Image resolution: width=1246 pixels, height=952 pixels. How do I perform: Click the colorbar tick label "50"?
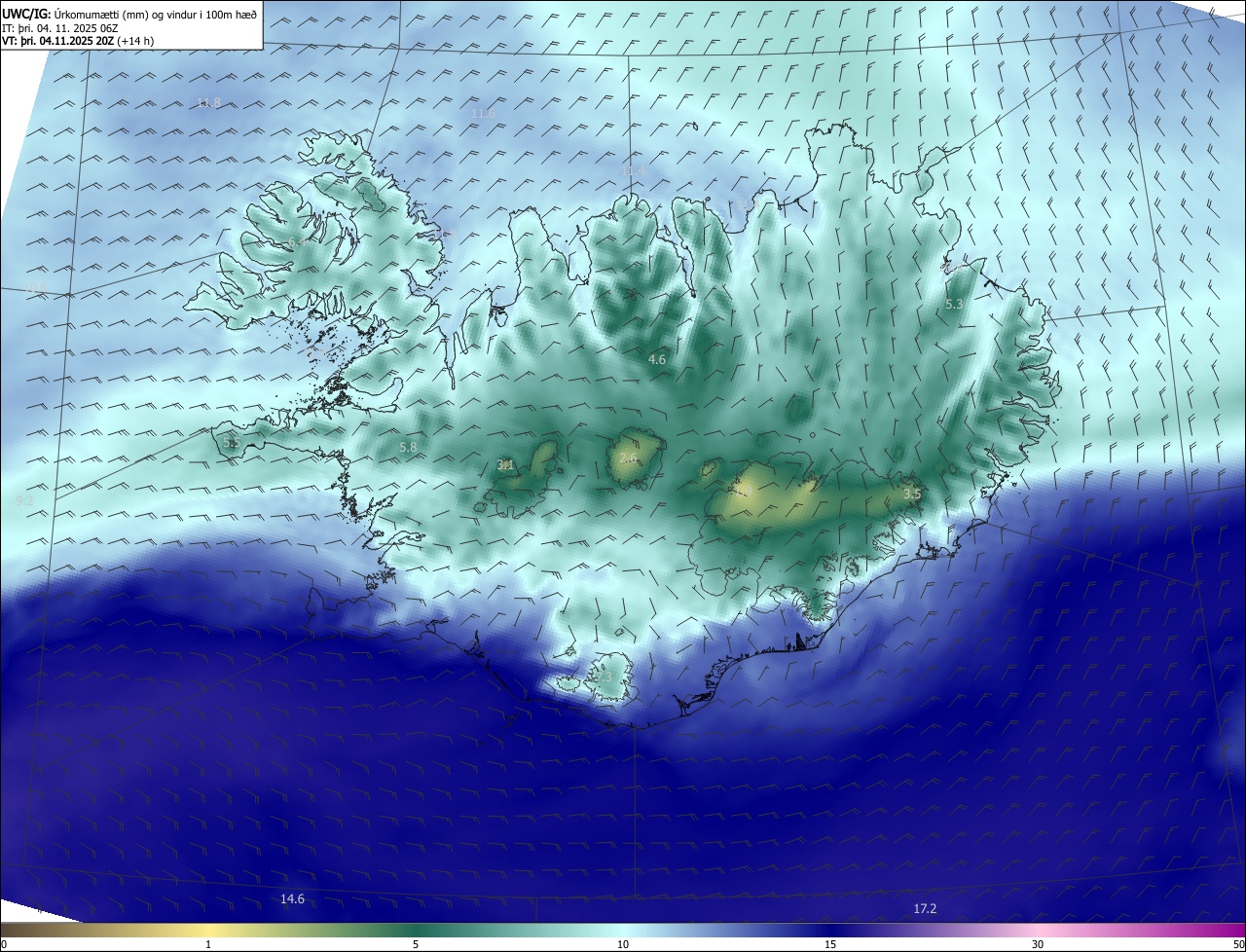pos(1238,944)
